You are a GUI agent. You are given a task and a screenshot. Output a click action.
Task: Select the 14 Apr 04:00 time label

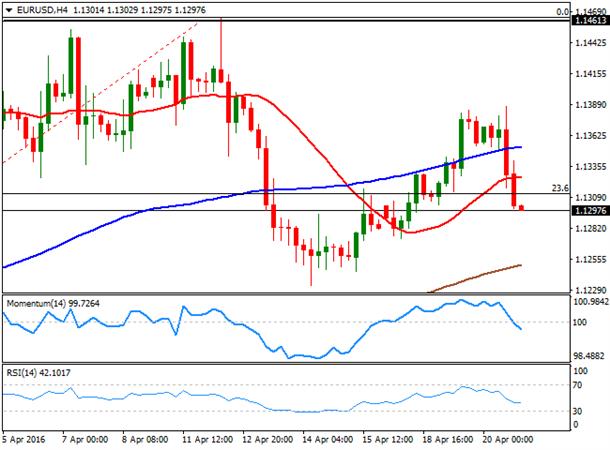[x=328, y=440]
